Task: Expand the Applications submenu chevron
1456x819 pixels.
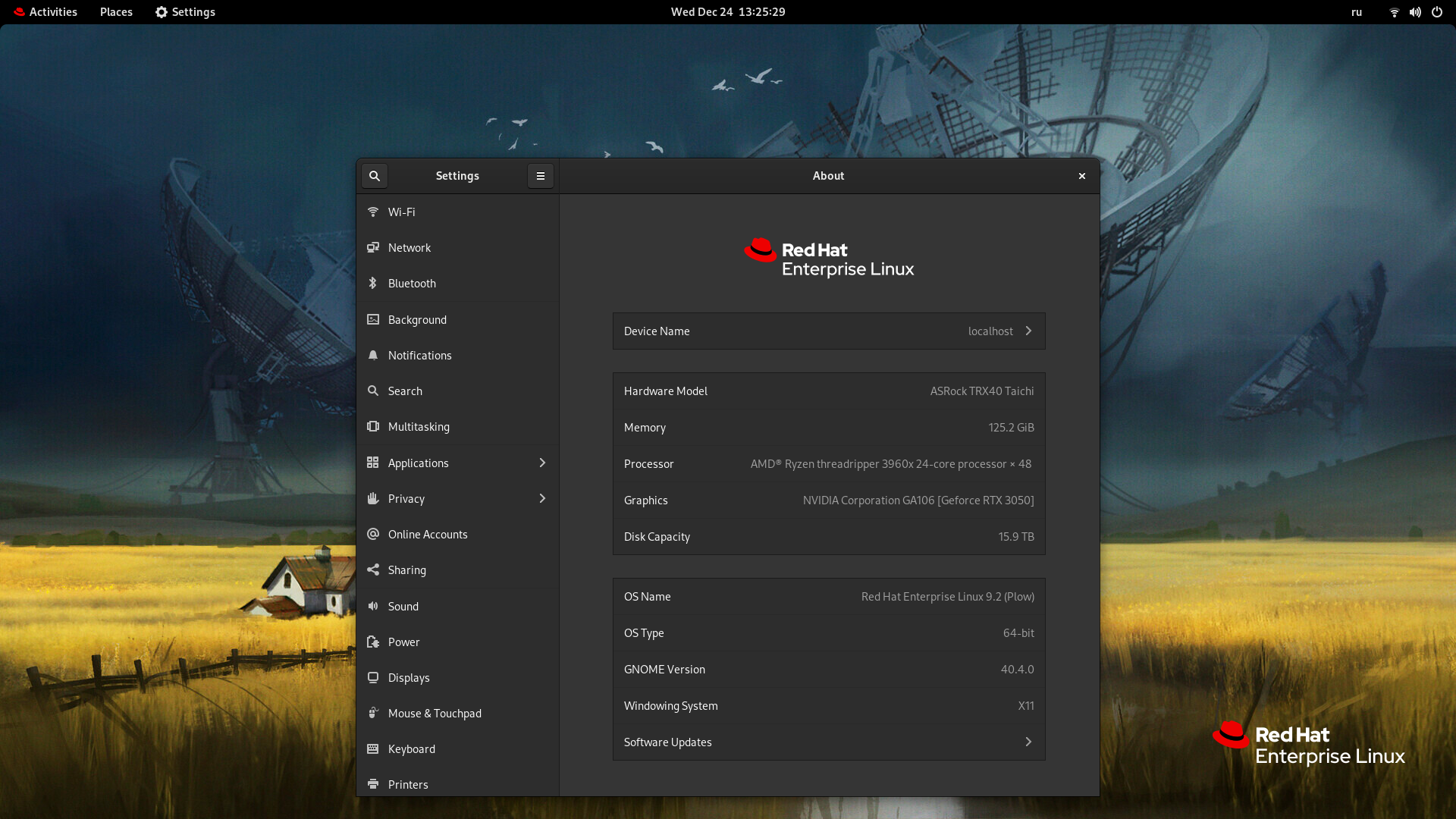Action: (542, 463)
